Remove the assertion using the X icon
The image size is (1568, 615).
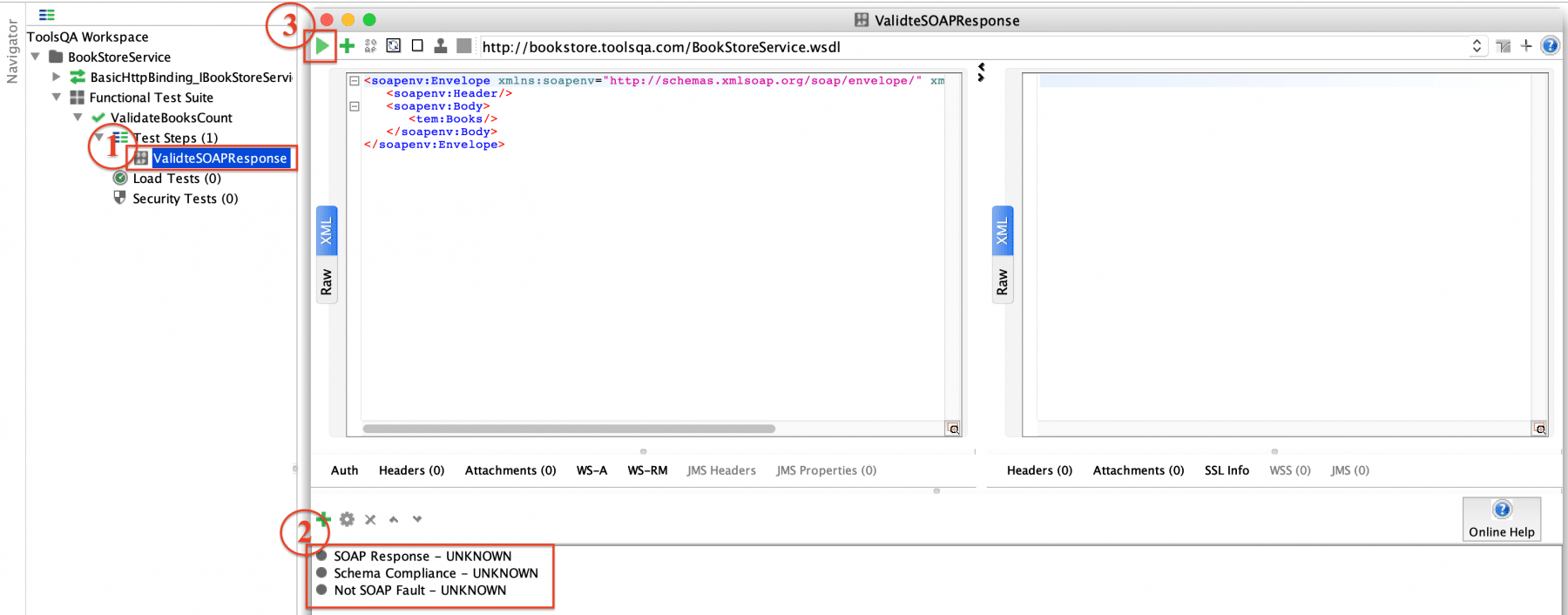point(370,519)
